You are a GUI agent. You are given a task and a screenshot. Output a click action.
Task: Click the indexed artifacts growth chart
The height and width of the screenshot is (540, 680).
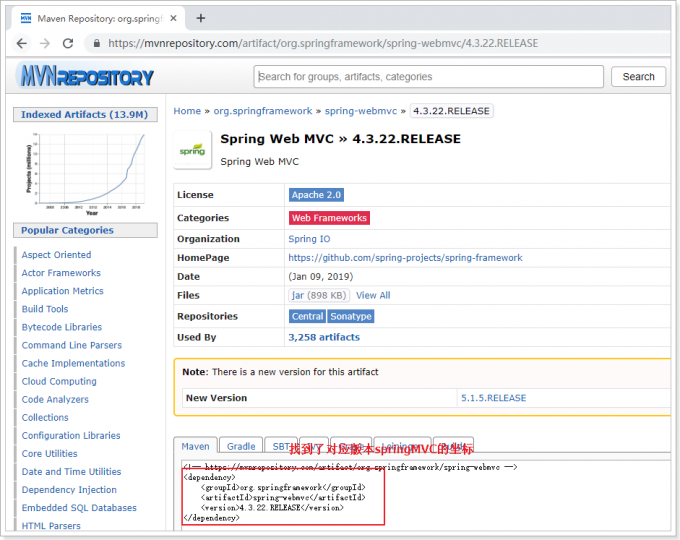85,172
